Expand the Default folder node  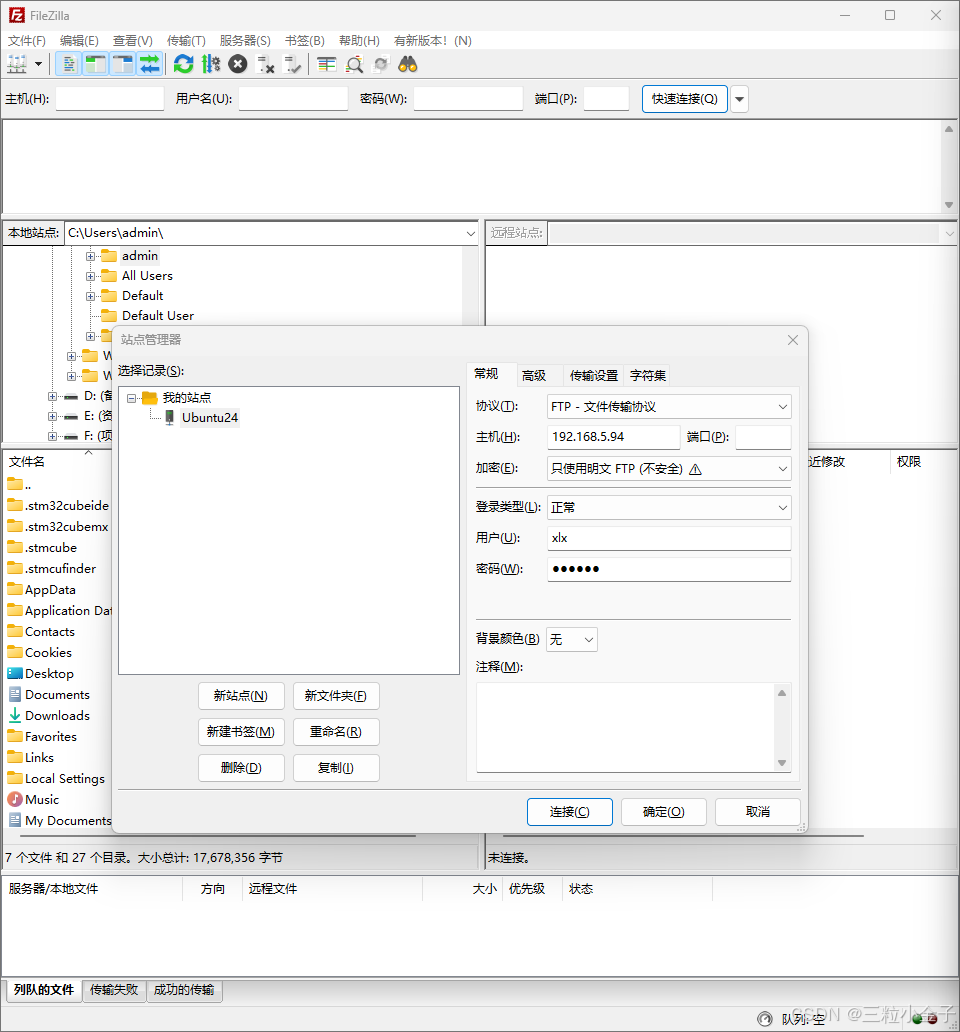(90, 296)
